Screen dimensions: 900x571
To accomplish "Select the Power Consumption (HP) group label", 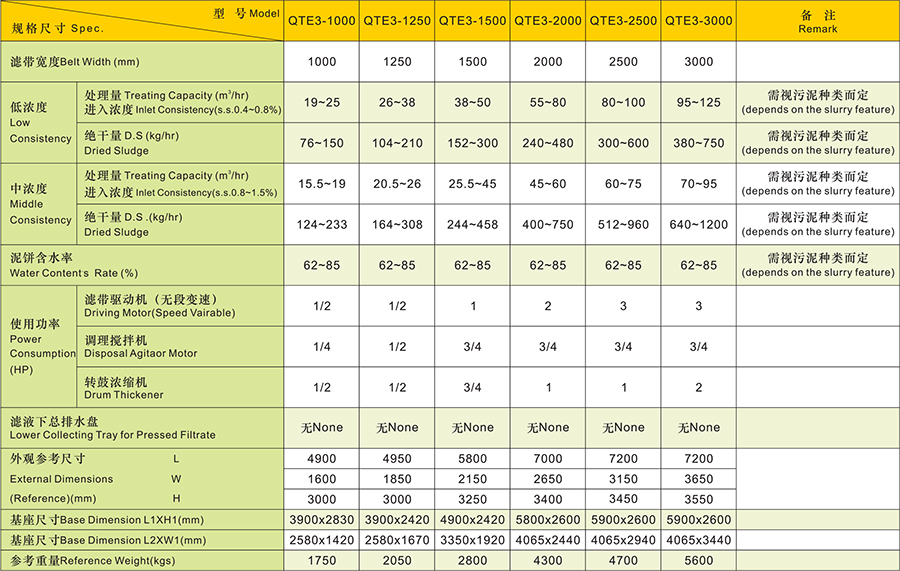I will point(41,346).
